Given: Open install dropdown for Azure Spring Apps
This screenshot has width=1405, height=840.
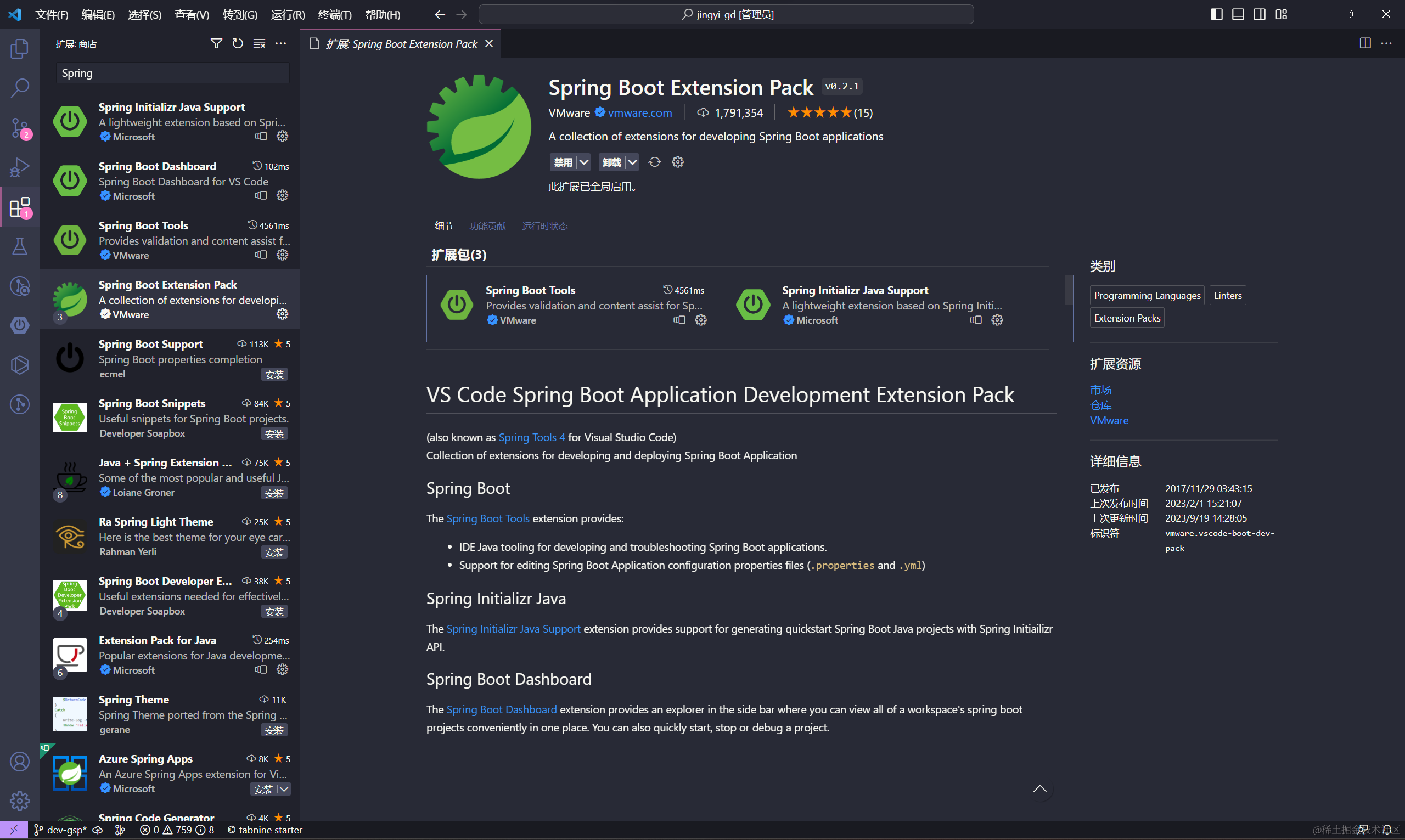Looking at the screenshot, I should (284, 789).
